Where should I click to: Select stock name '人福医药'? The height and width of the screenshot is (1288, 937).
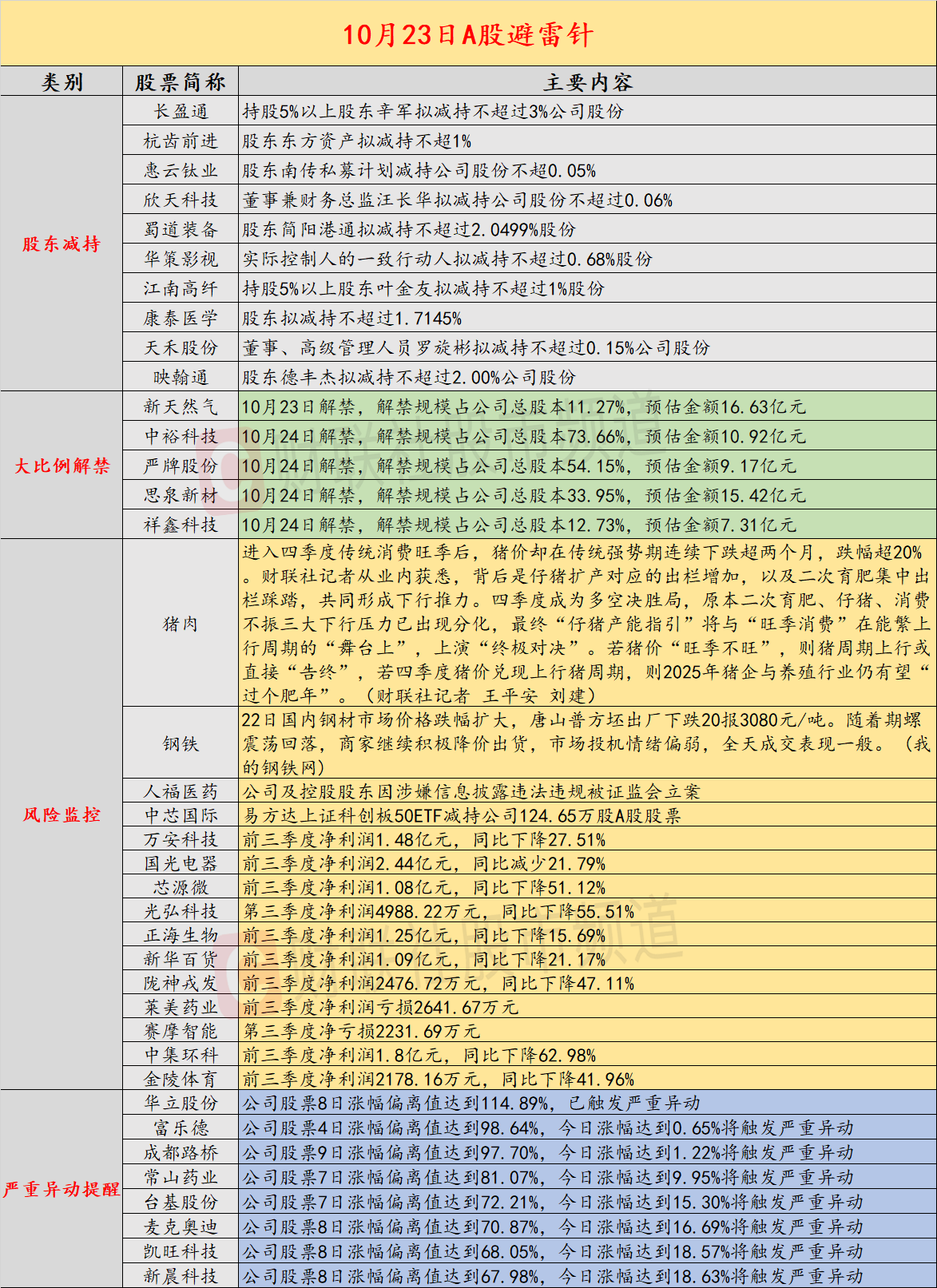point(181,791)
